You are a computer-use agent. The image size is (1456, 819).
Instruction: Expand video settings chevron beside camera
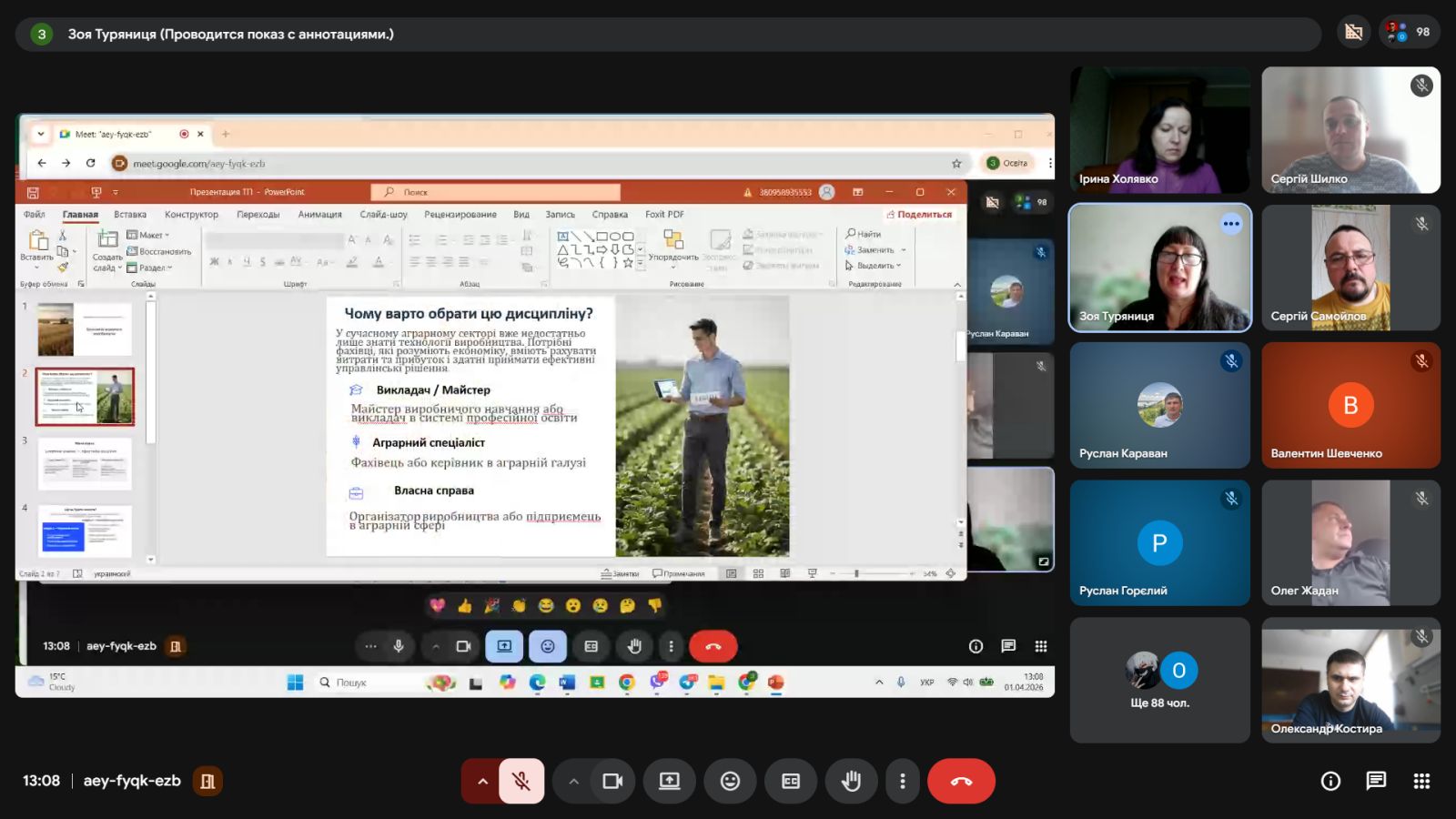[x=573, y=781]
